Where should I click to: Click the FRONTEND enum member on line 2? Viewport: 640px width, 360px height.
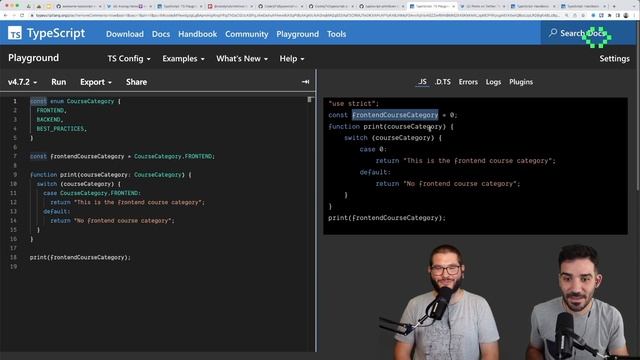click(51, 111)
